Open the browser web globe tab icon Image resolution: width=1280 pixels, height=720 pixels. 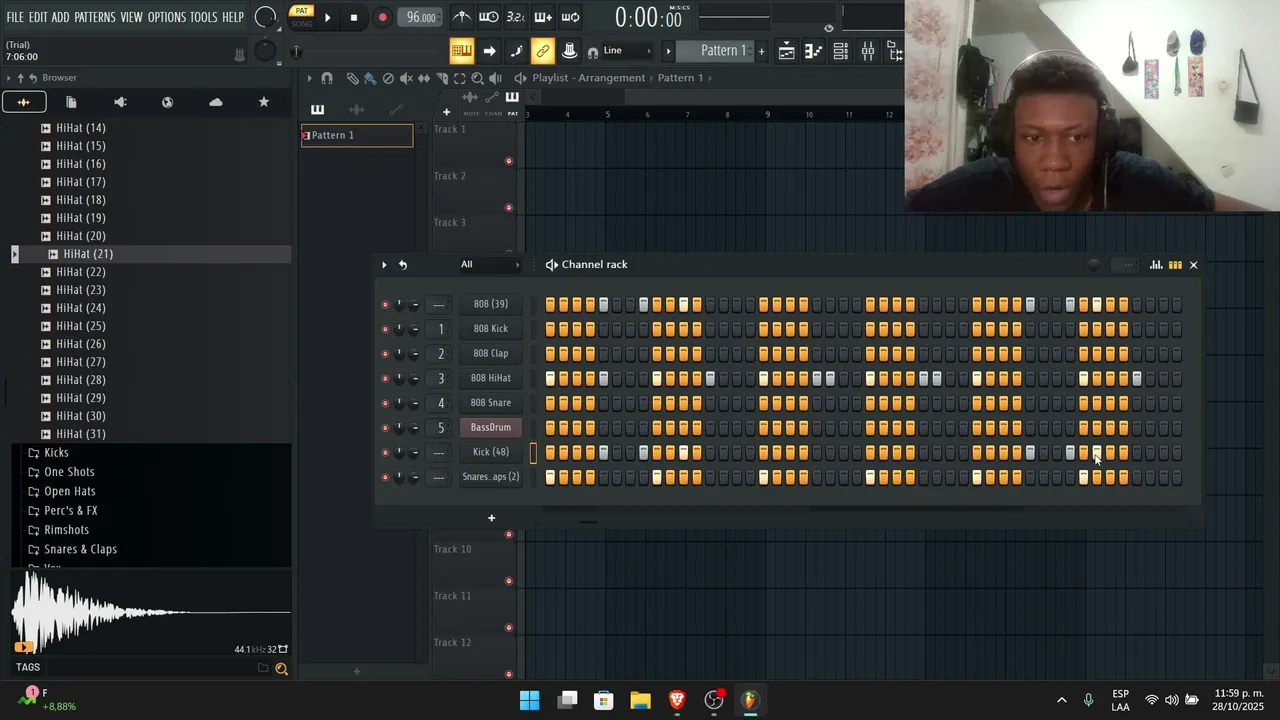(167, 102)
